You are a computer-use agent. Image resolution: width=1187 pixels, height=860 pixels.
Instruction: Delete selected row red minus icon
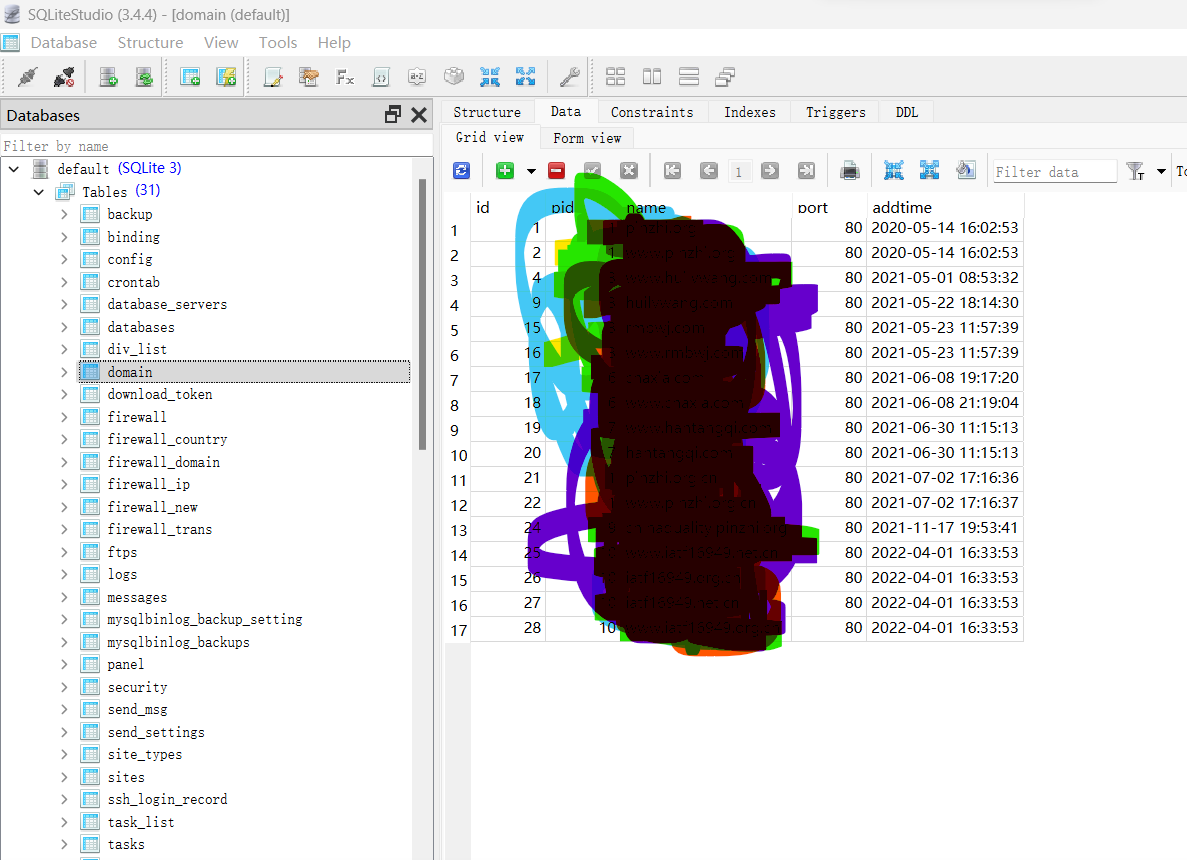click(556, 171)
